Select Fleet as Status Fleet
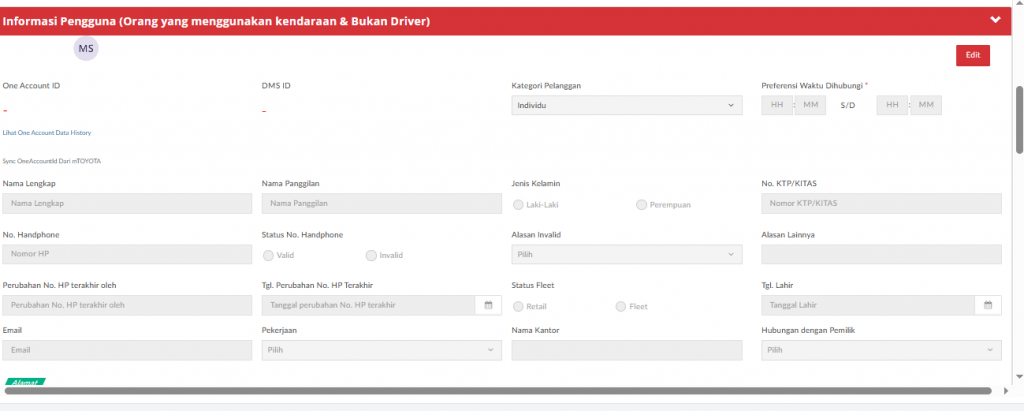This screenshot has height=411, width=1024. pyautogui.click(x=621, y=306)
